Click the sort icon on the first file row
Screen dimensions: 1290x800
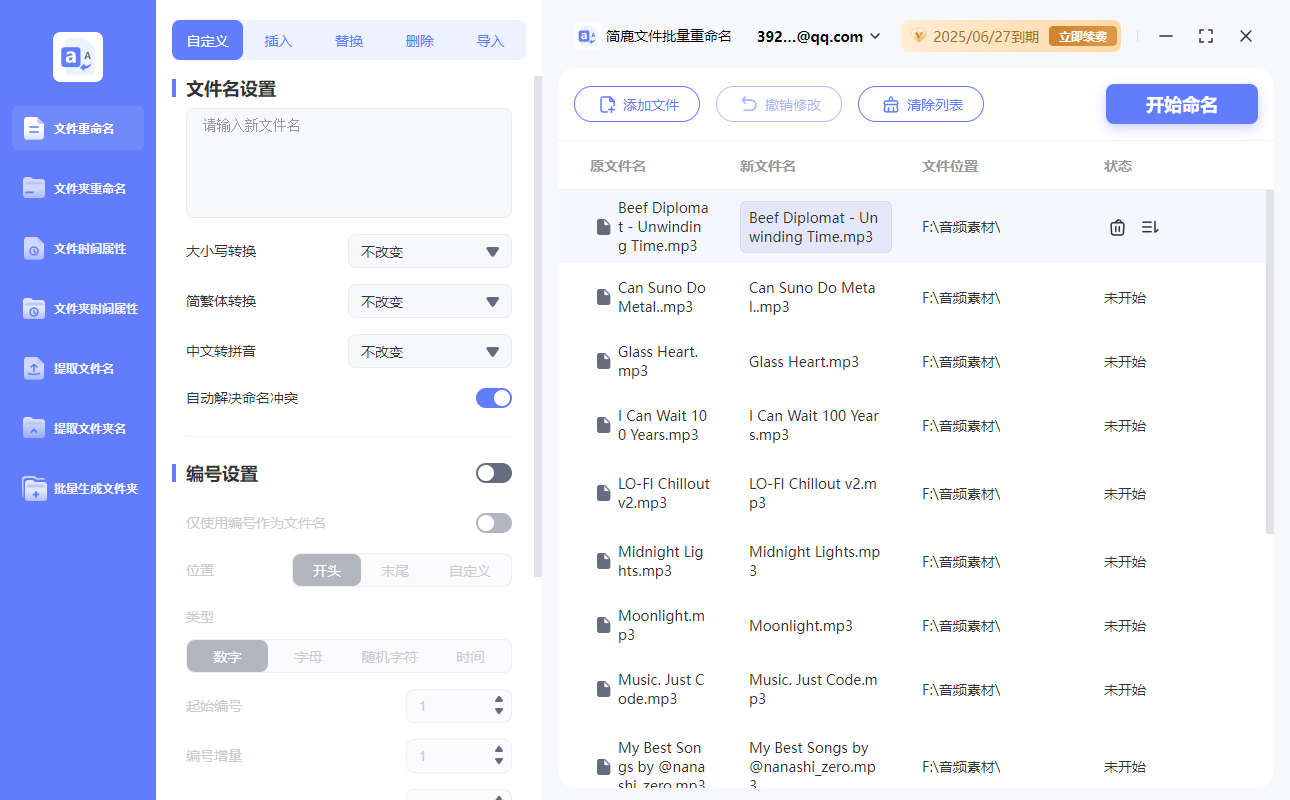[1149, 227]
